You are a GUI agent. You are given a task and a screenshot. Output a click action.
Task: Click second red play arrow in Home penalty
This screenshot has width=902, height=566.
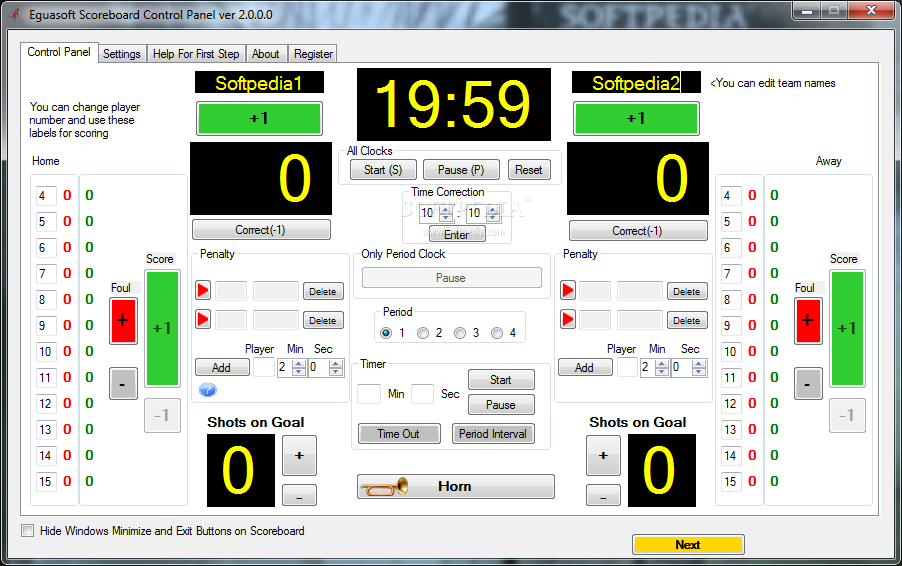(x=203, y=319)
